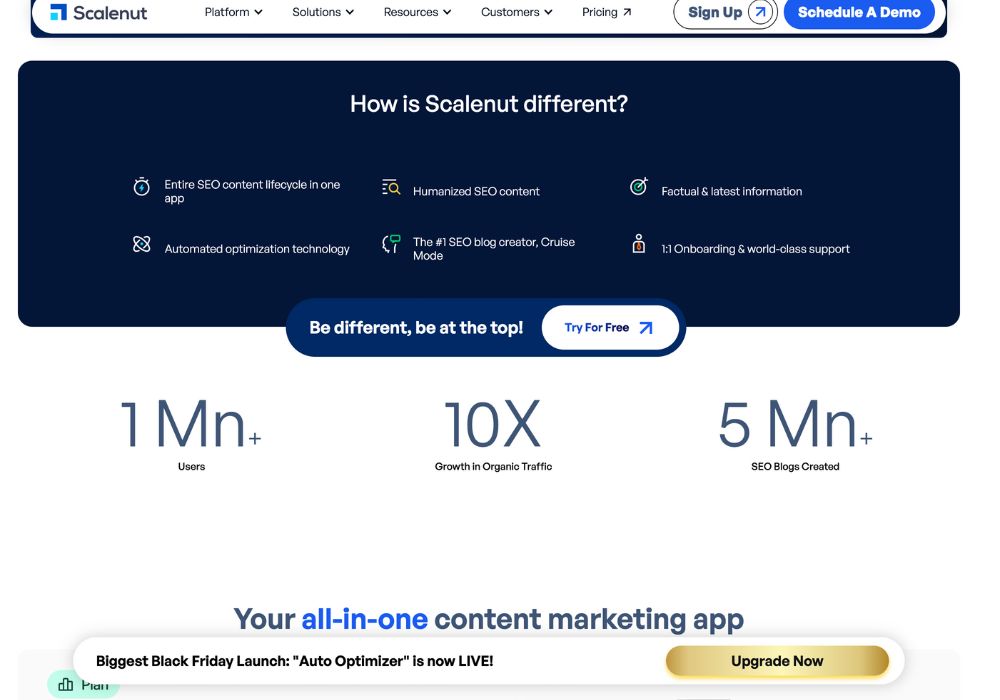Click the knot icon beside 'Automated optimization technology'
The image size is (1000, 700).
pyautogui.click(x=141, y=243)
